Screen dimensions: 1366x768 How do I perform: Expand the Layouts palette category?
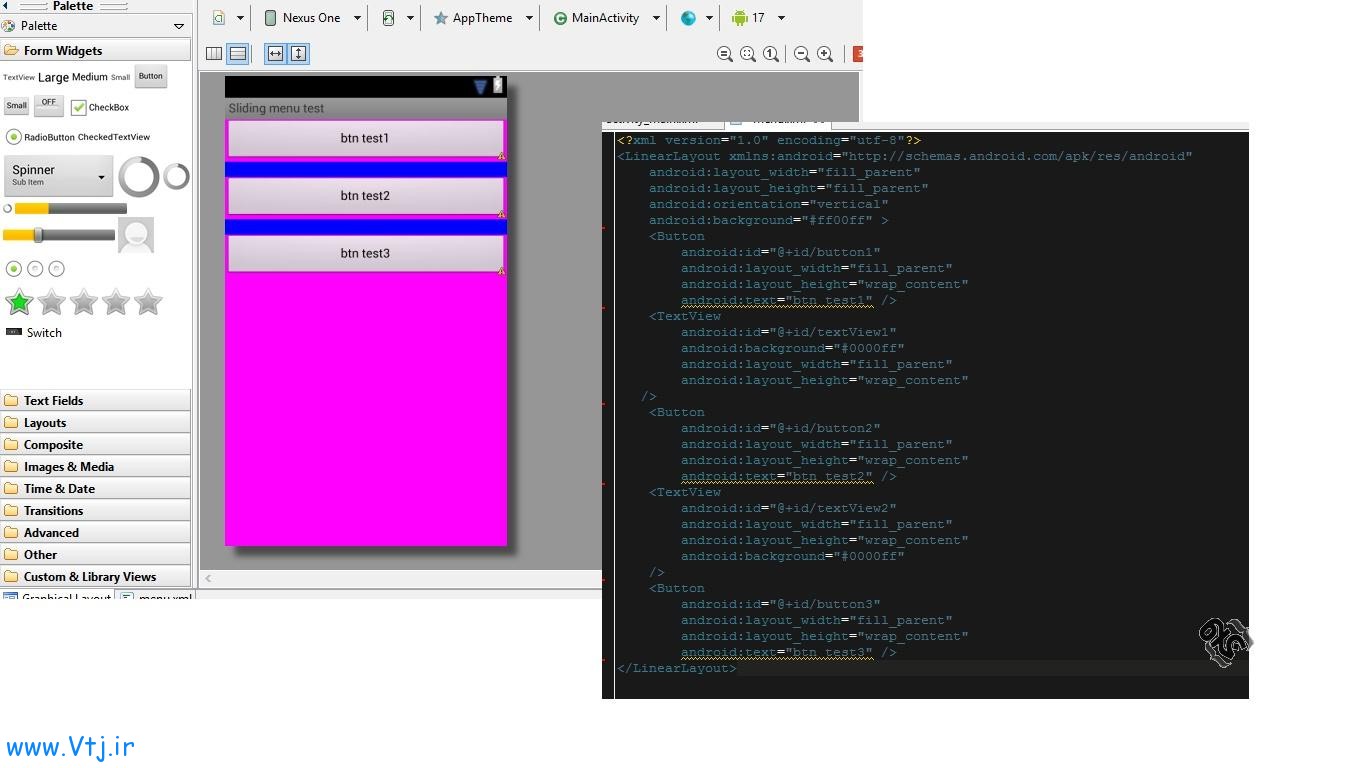tap(45, 423)
